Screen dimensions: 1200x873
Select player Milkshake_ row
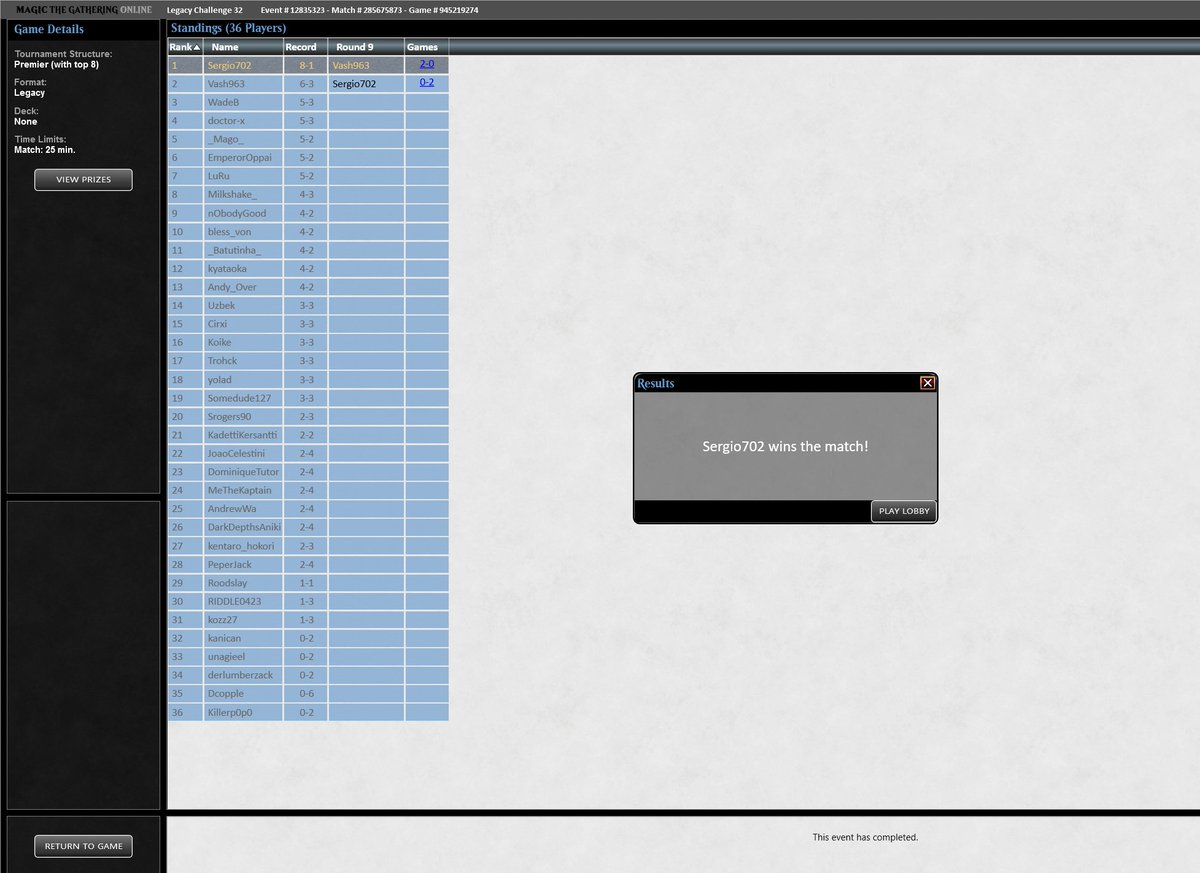pos(308,195)
